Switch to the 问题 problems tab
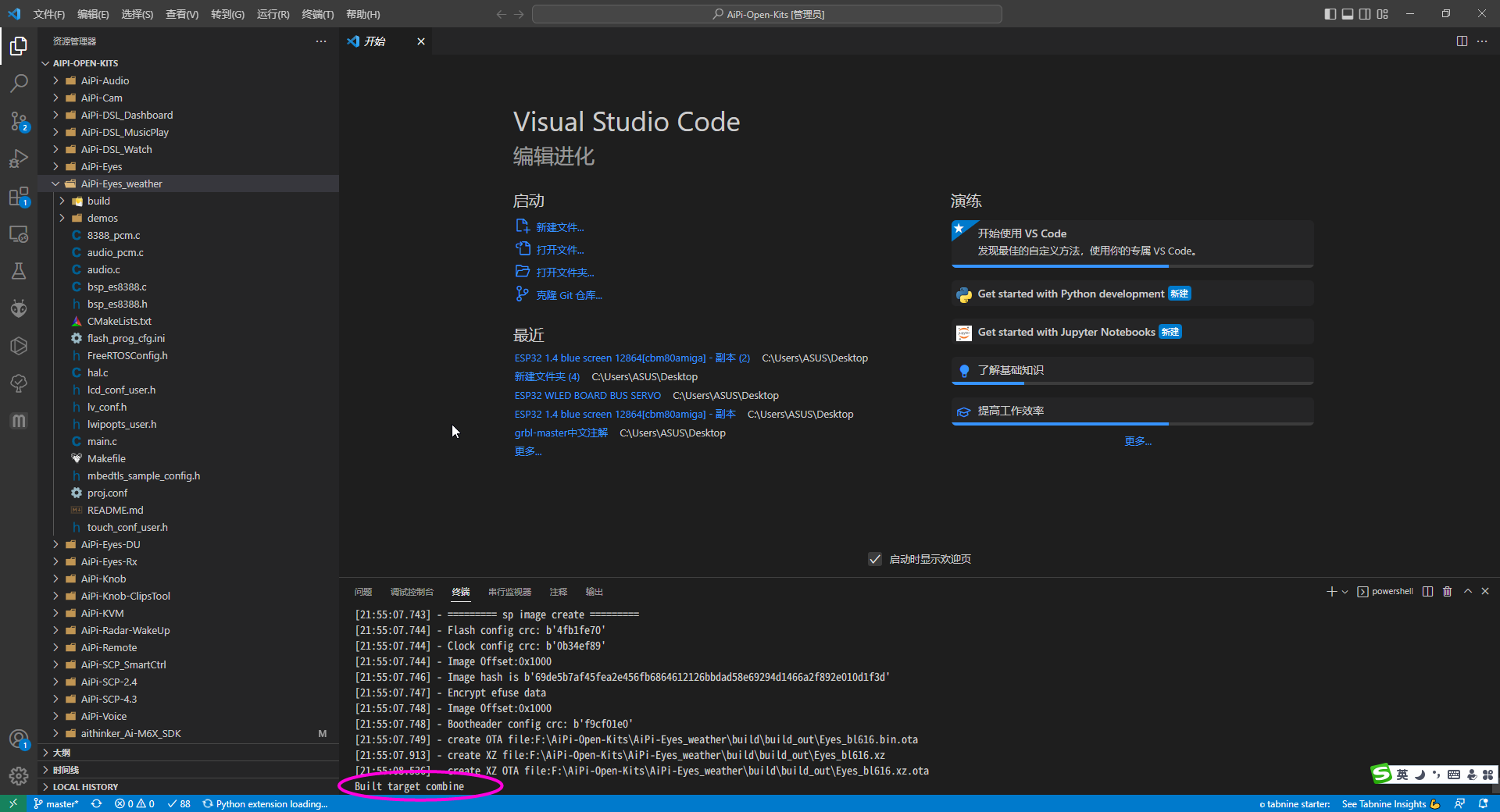 click(363, 592)
